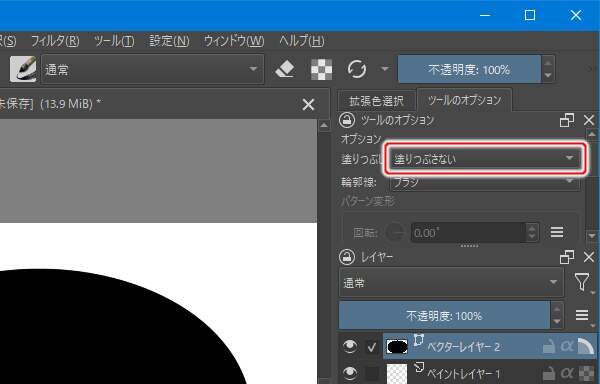This screenshot has height=384, width=600.
Task: Switch to ツールのオプション tab
Action: coord(464,100)
